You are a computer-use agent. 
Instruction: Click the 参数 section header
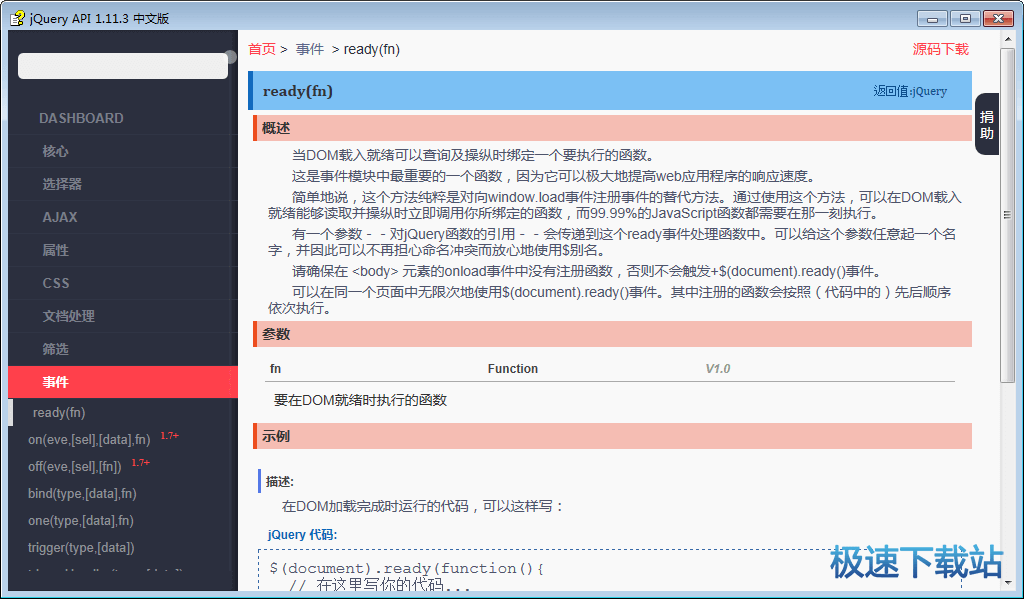[x=613, y=334]
